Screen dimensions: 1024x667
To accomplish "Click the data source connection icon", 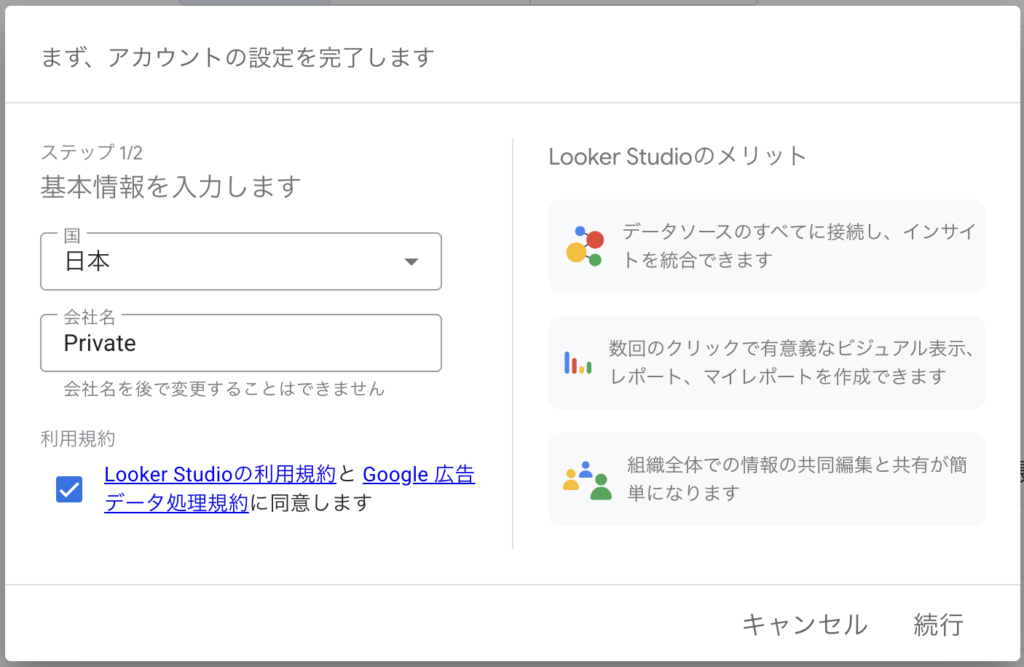I will point(584,246).
